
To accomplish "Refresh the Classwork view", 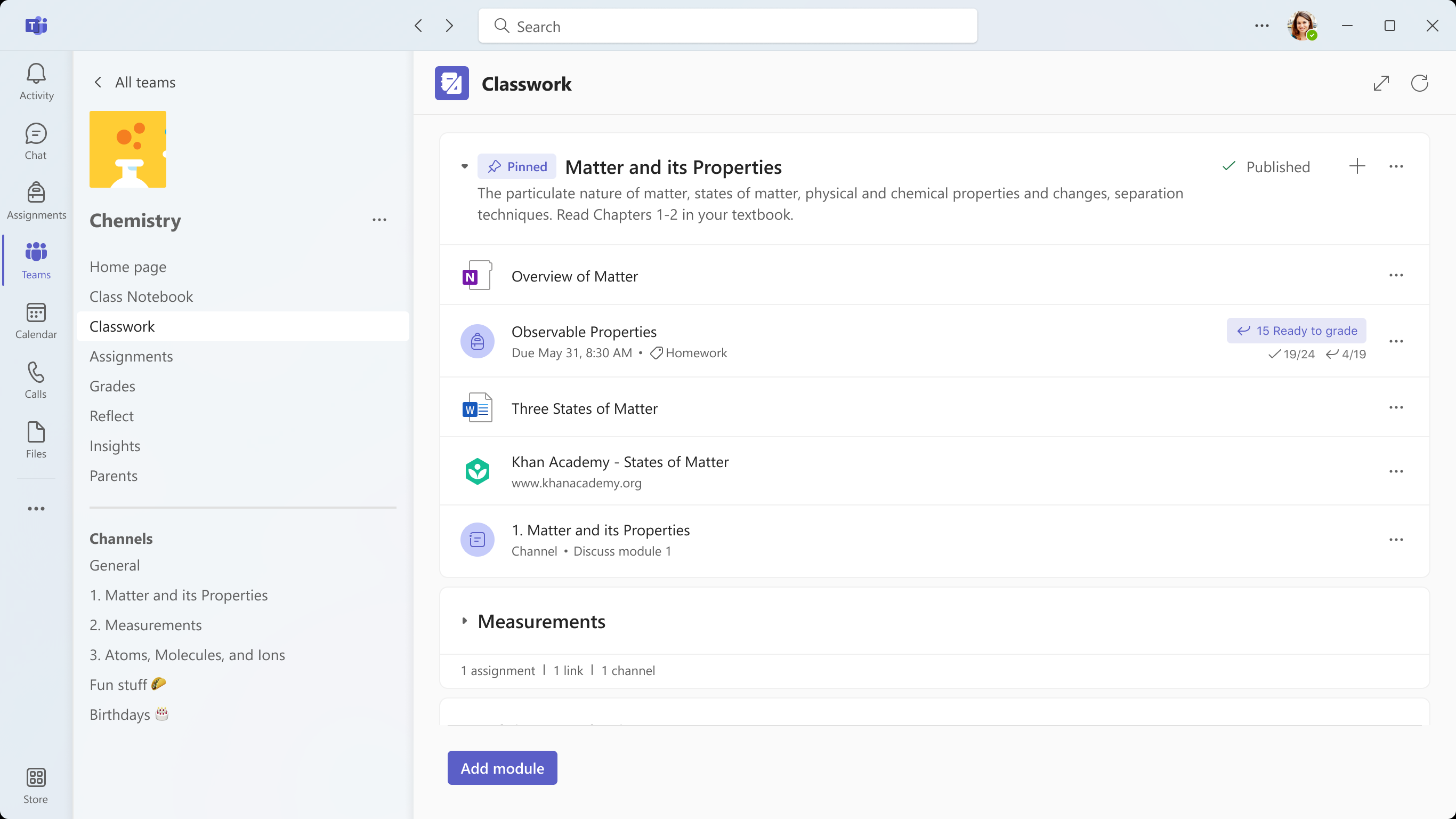I will coord(1420,83).
